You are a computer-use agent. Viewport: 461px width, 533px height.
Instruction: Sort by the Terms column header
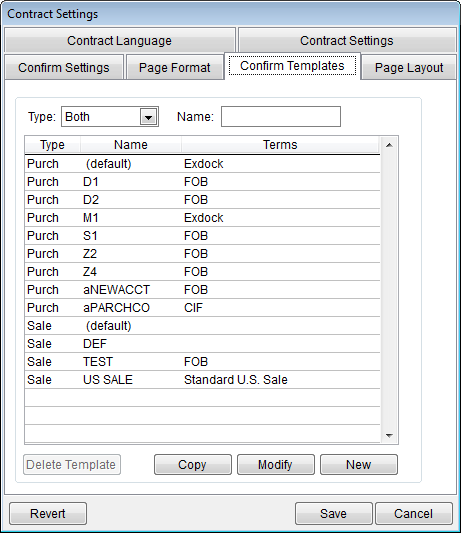click(x=280, y=145)
